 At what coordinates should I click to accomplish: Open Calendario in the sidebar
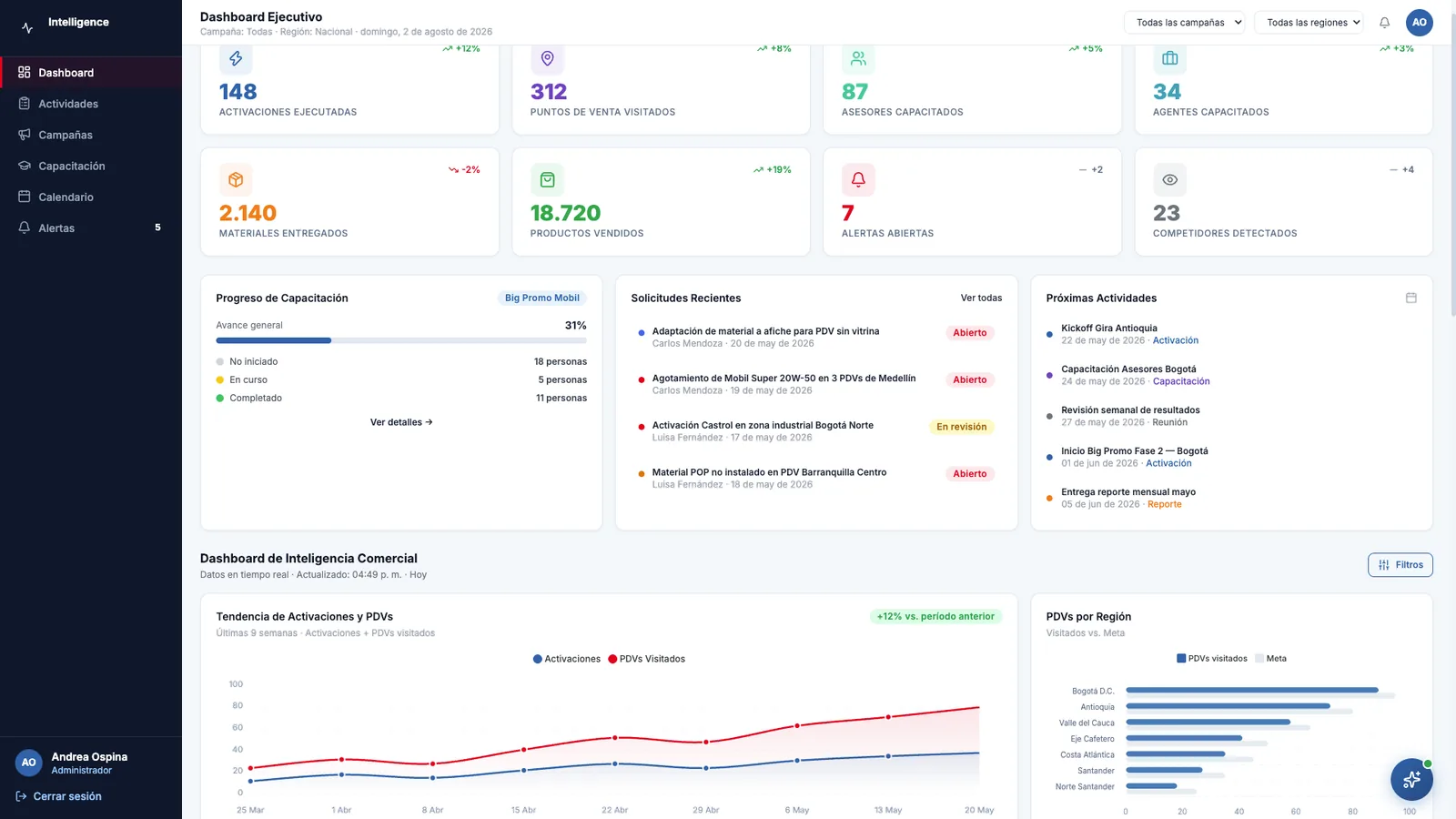pyautogui.click(x=91, y=197)
